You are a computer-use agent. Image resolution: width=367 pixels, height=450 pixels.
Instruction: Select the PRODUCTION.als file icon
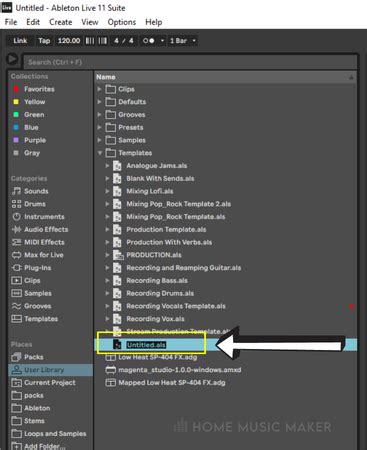(x=118, y=255)
